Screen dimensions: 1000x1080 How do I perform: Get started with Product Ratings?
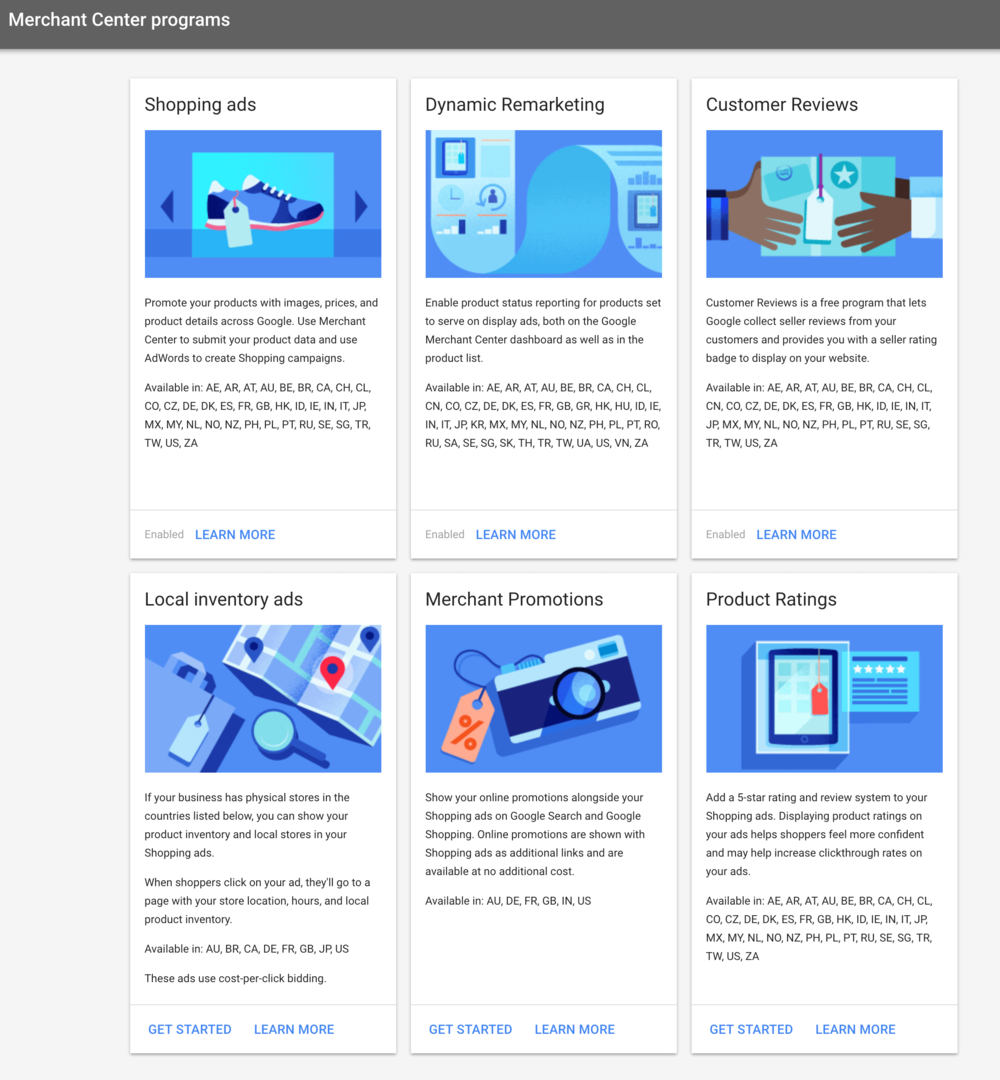[751, 1029]
